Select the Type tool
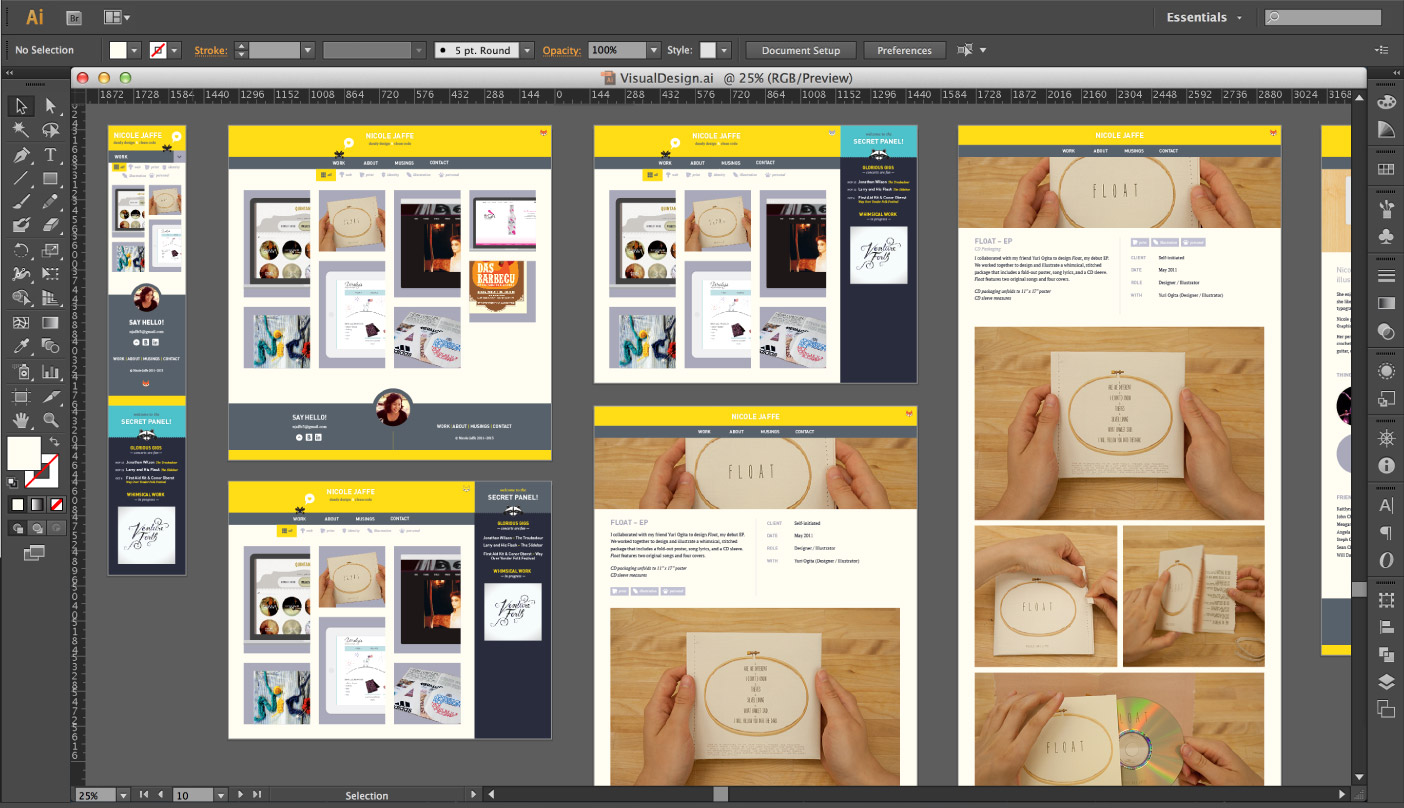1404x808 pixels. 50,155
